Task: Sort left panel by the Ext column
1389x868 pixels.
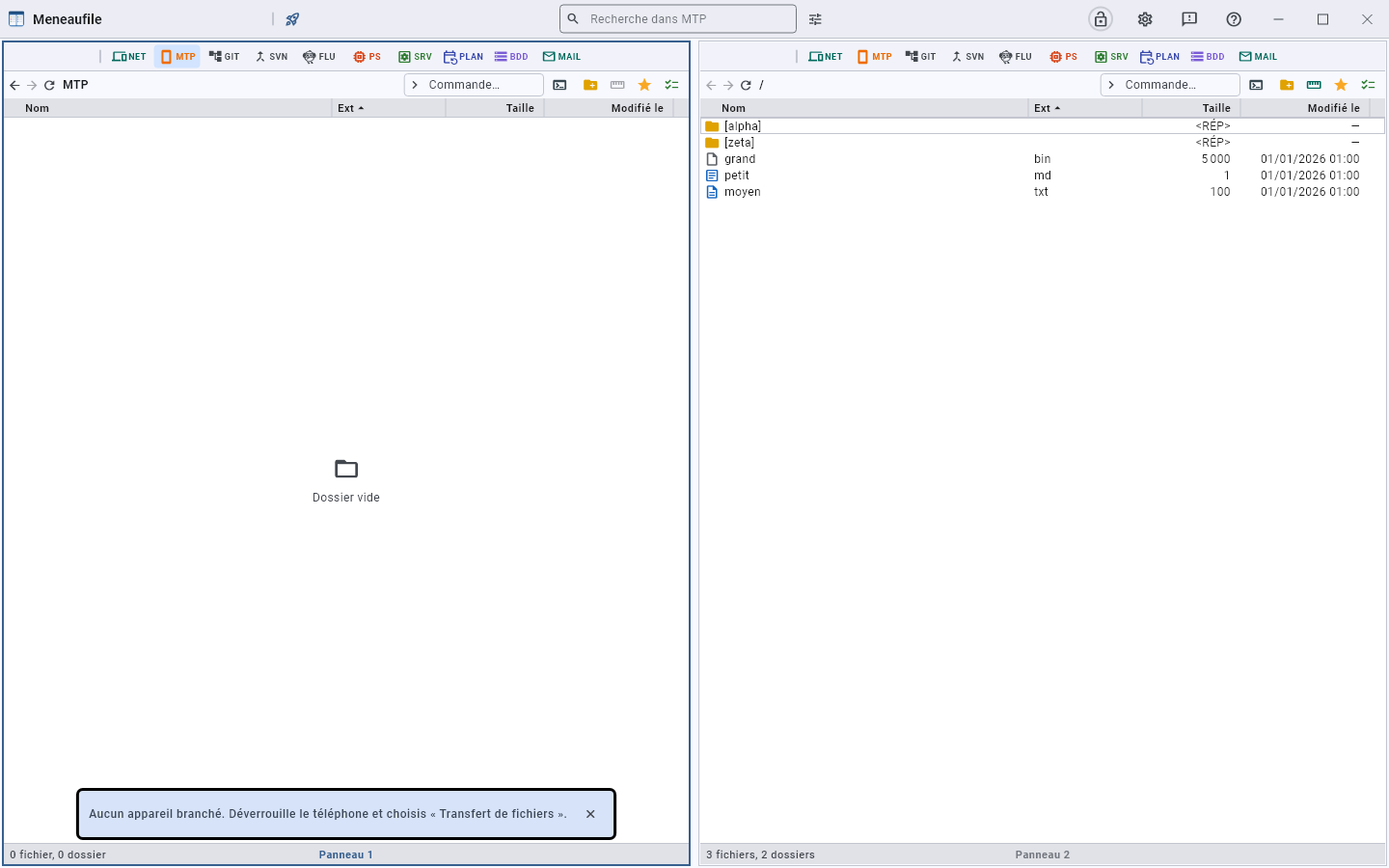Action: 389,108
